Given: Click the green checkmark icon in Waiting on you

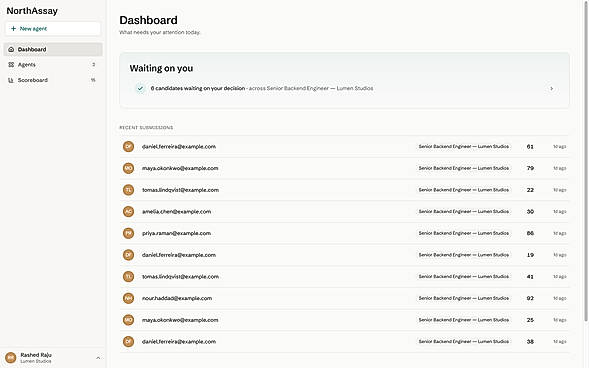Looking at the screenshot, I should pyautogui.click(x=140, y=88).
